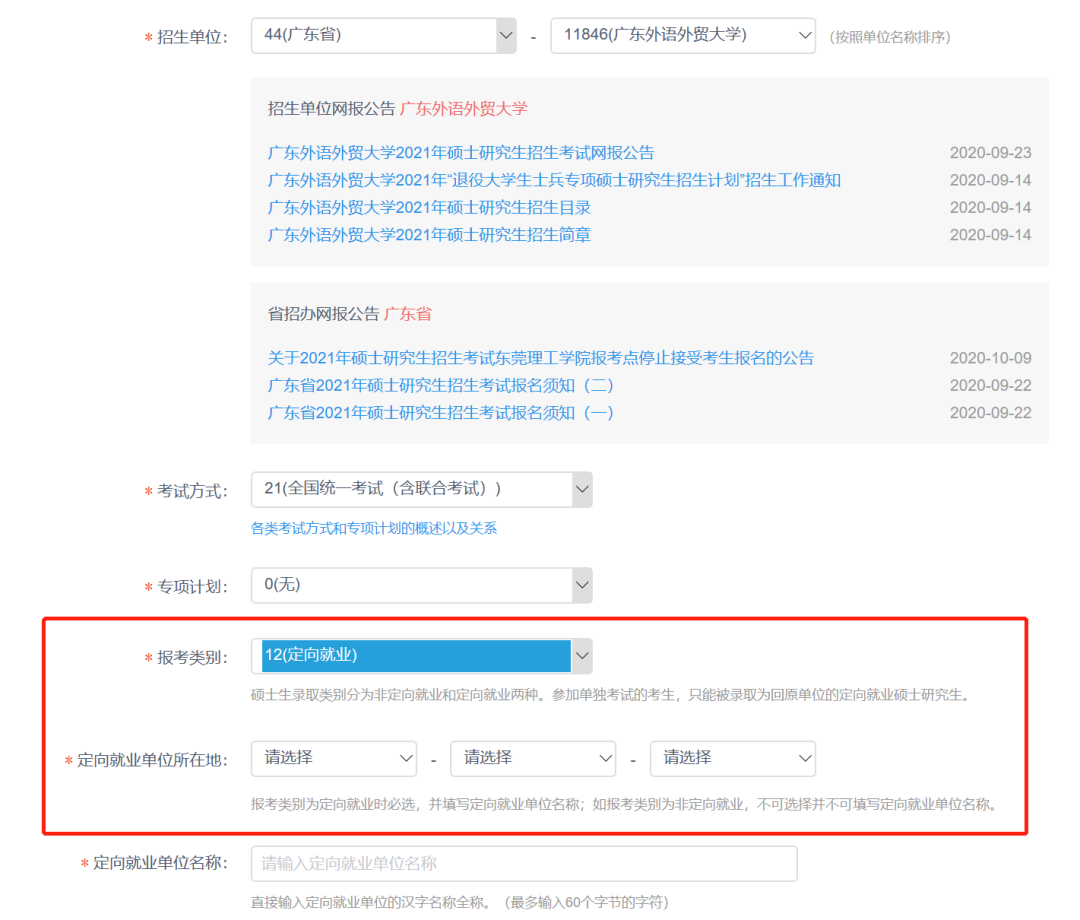Open 广东外语外贸大学2021年硕士研究生招生考试网报公告 link
Viewport: 1080px width, 920px height.
point(461,153)
